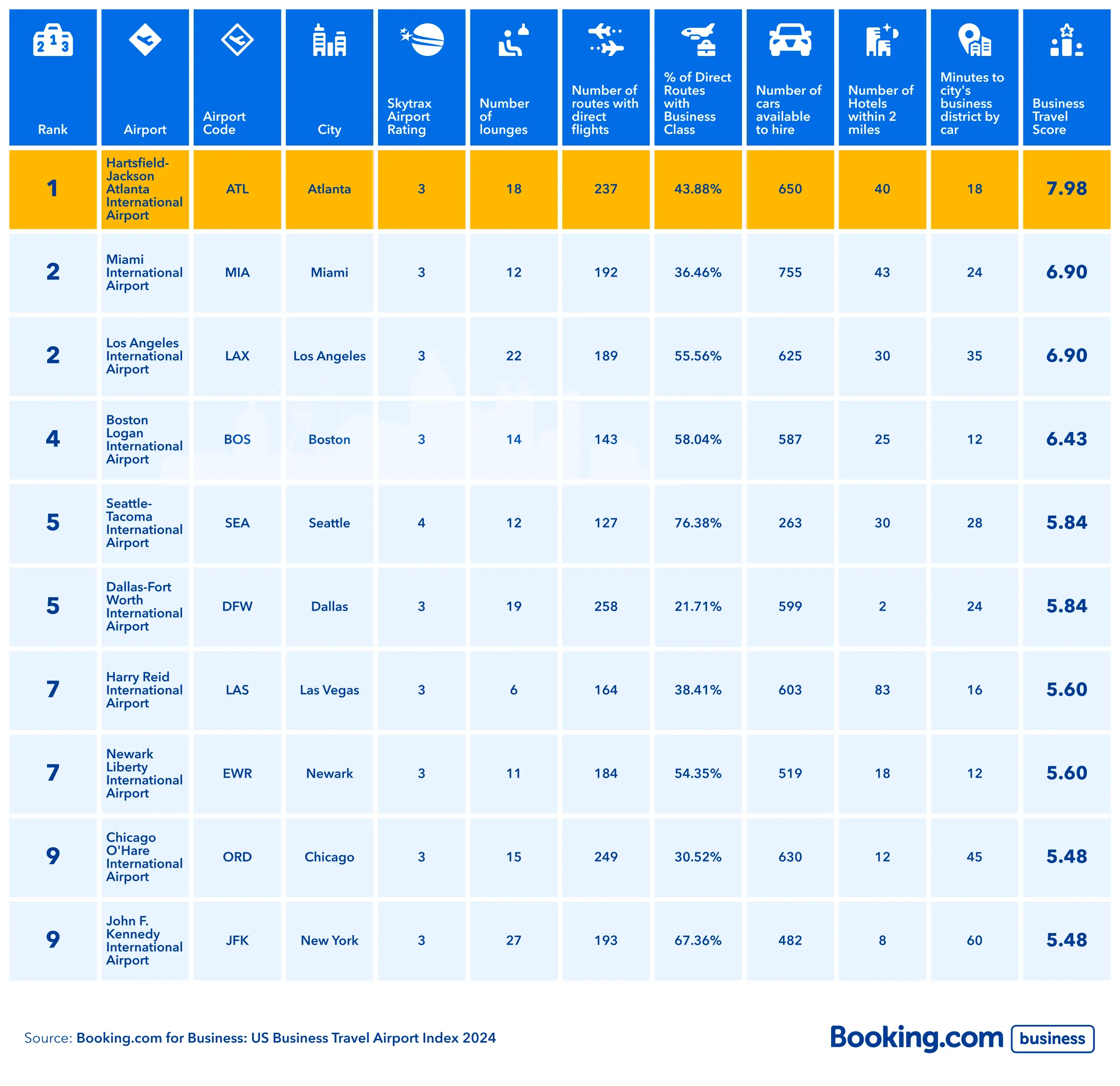Open the US Business Travel Airport Index source
1120x1086 pixels.
(x=286, y=1037)
